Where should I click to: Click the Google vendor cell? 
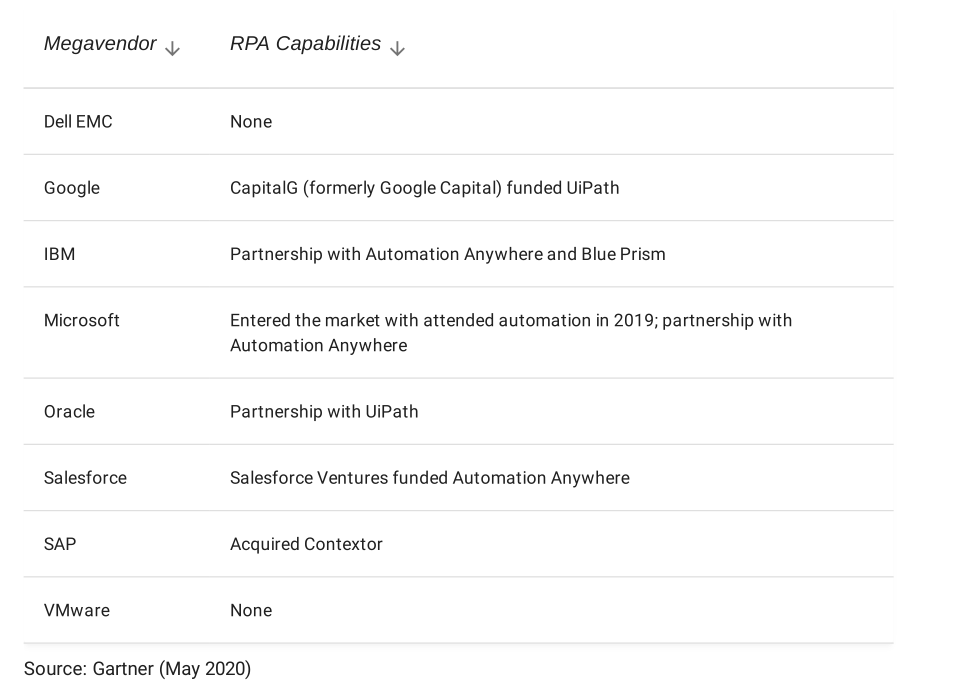pyautogui.click(x=72, y=188)
